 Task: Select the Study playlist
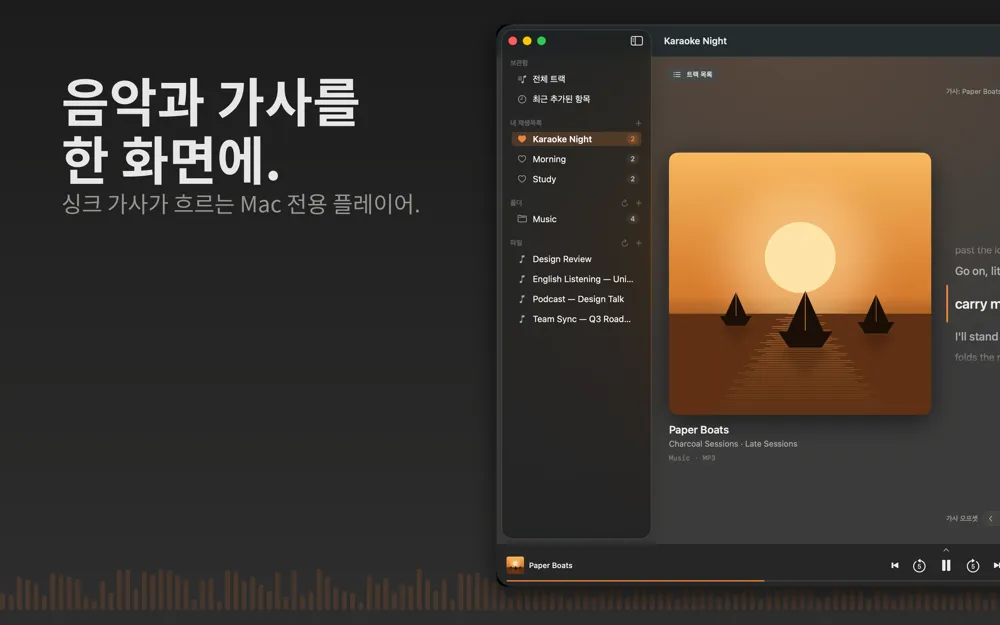click(576, 179)
